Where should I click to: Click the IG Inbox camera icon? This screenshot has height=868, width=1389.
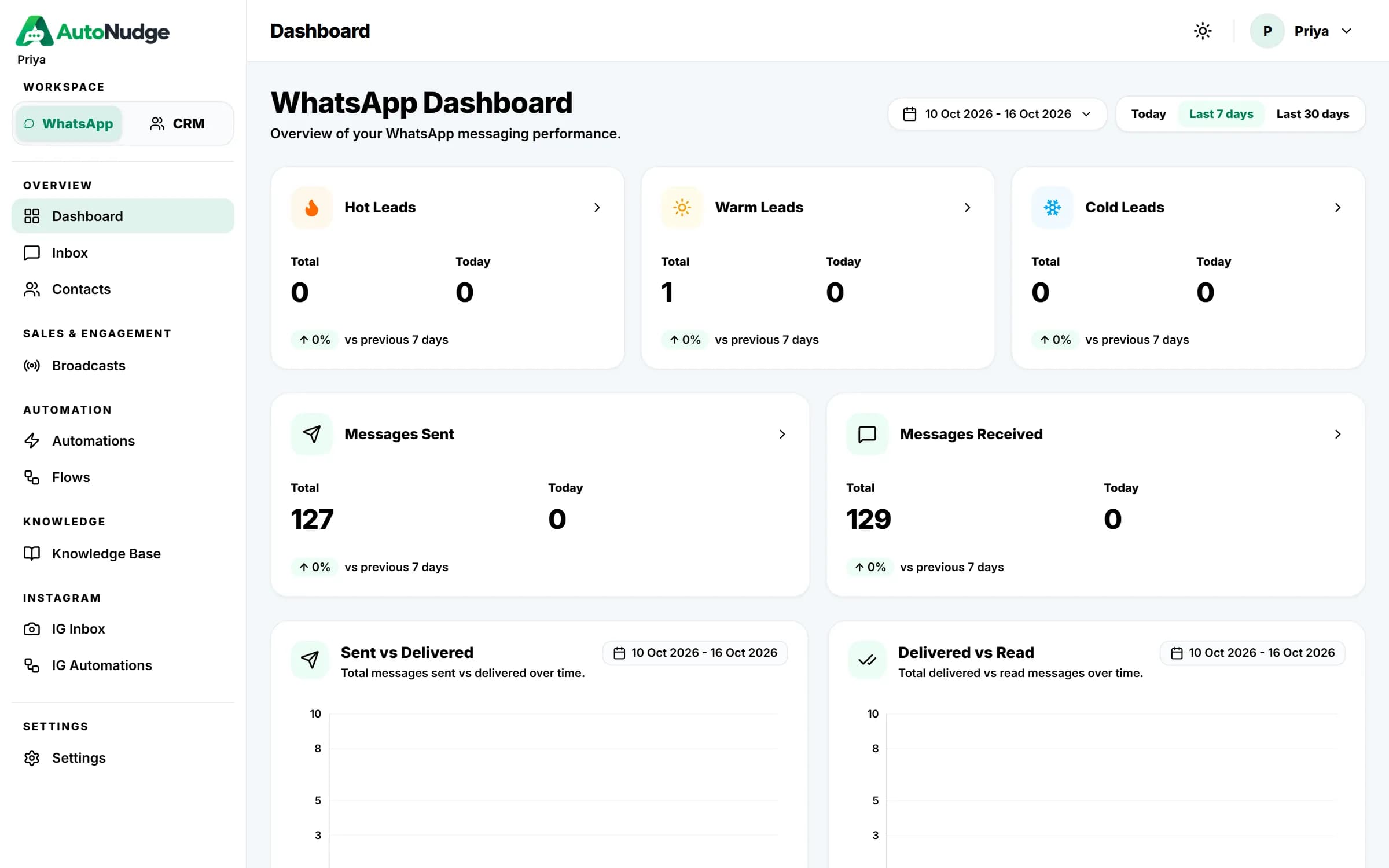tap(32, 629)
